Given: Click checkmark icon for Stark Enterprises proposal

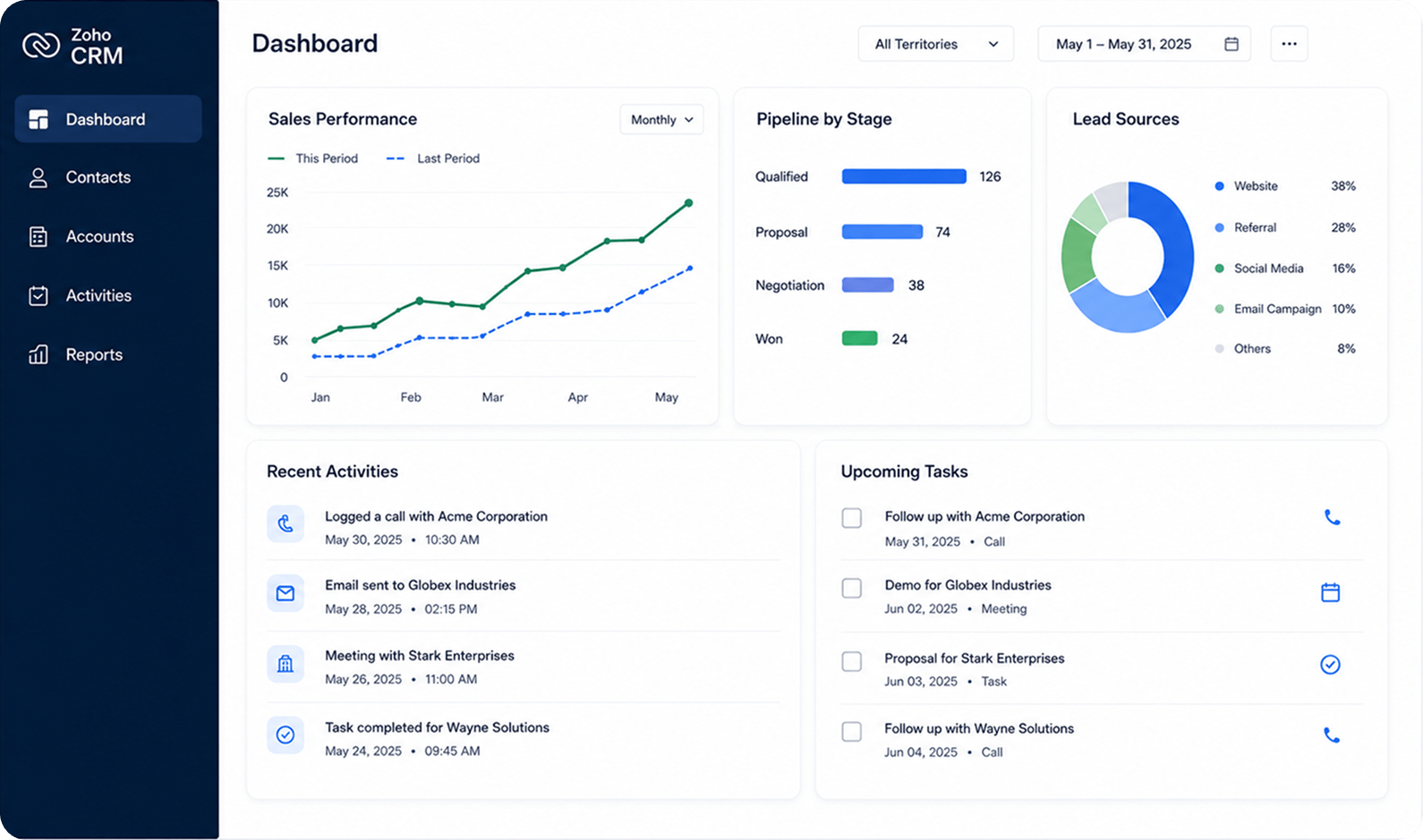Looking at the screenshot, I should 1331,665.
